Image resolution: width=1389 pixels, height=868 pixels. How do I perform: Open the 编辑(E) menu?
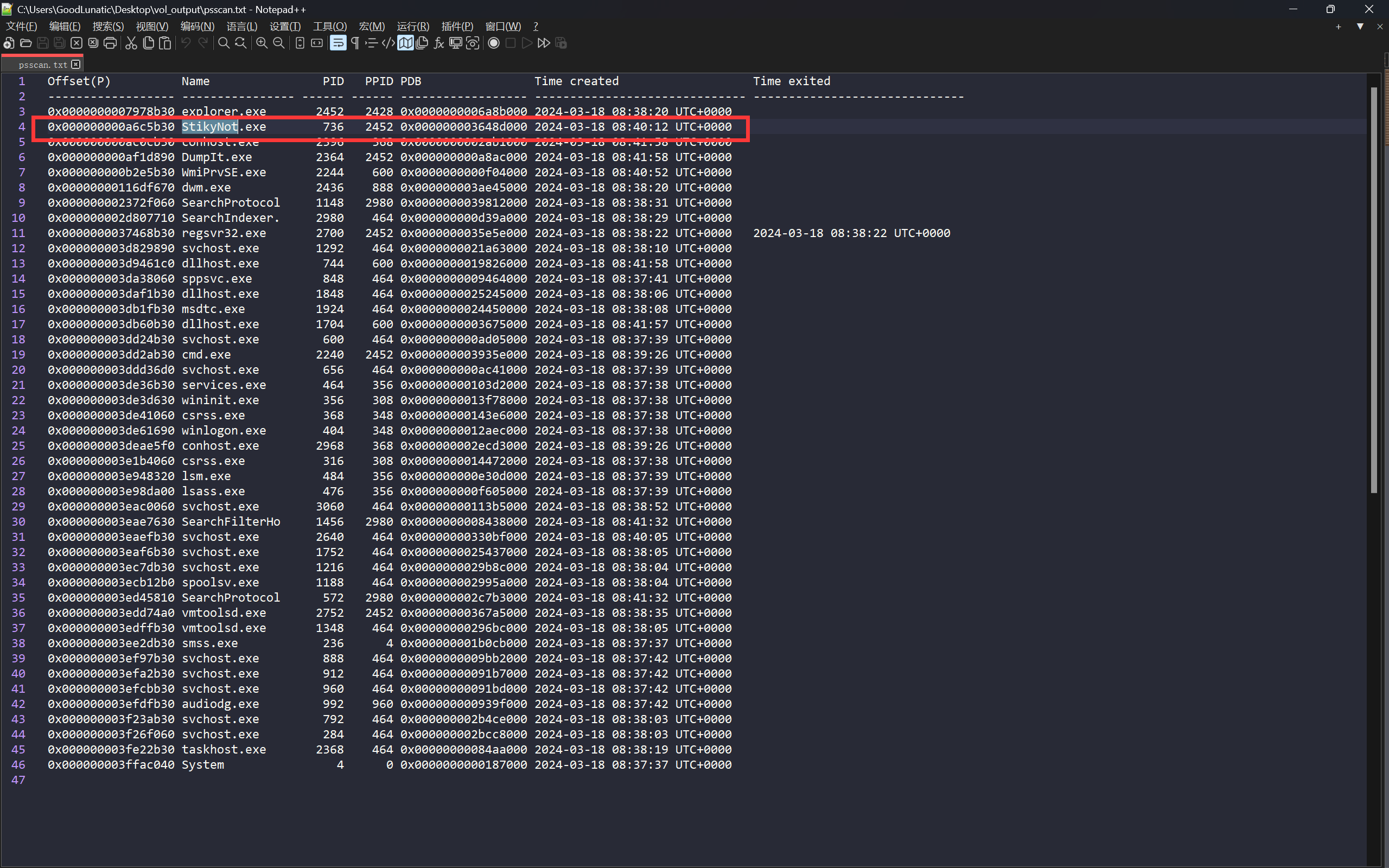pos(65,27)
